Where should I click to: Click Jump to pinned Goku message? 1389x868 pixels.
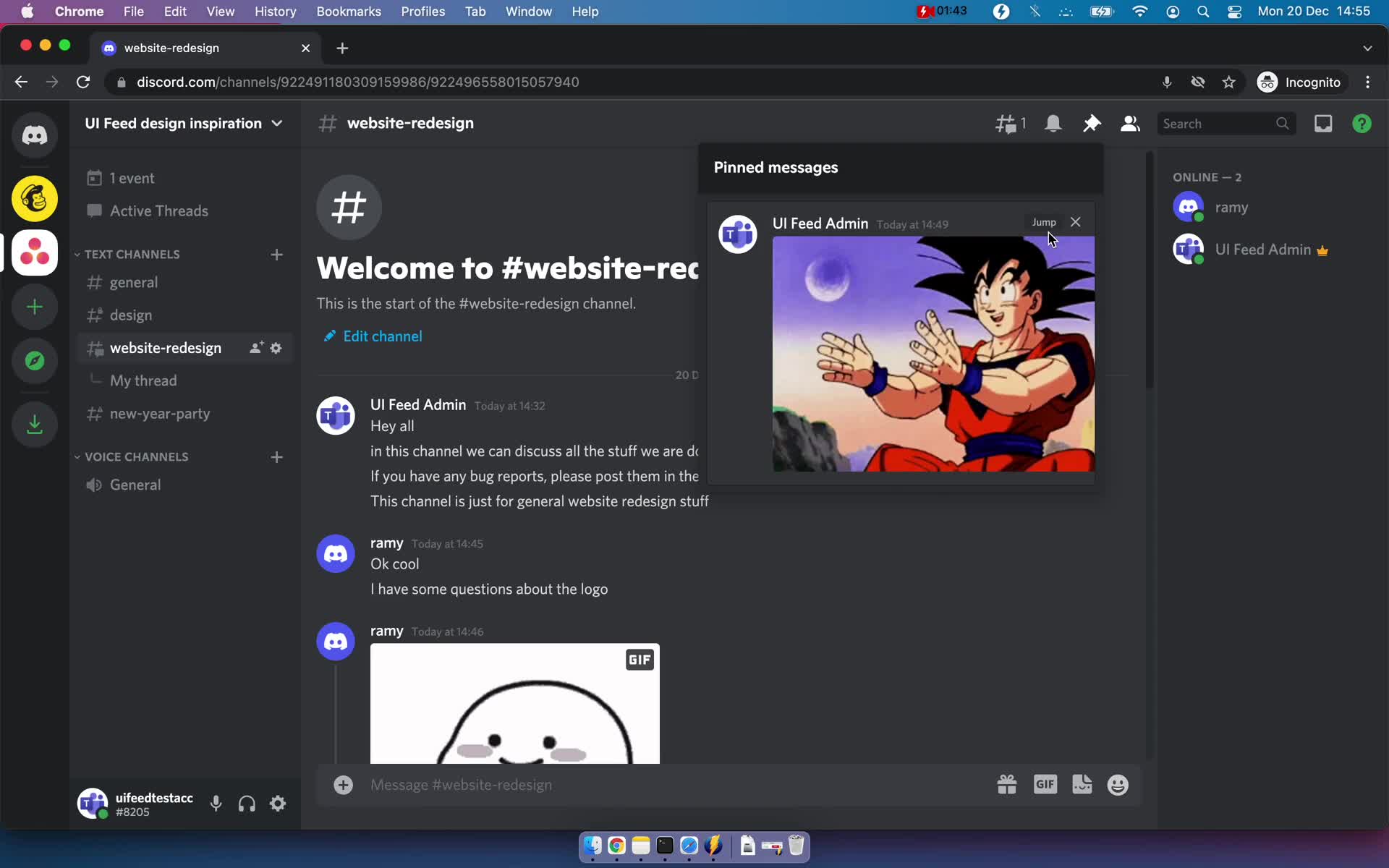(1044, 221)
